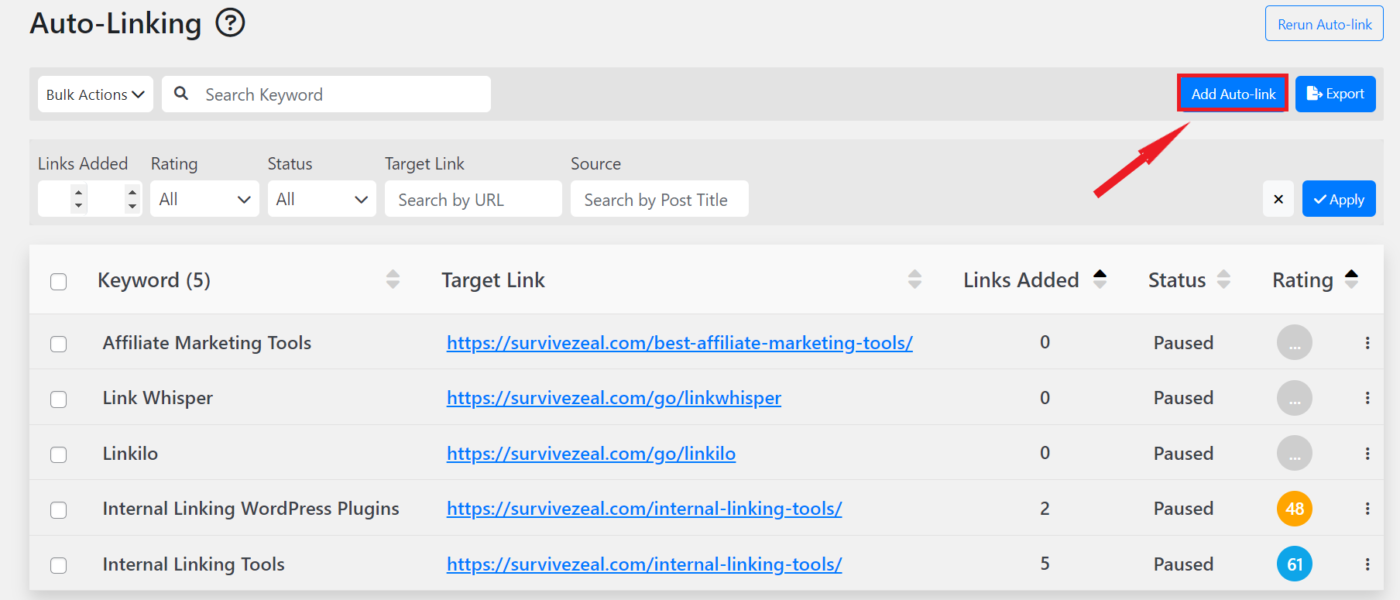Click the search magnifier icon
1400x600 pixels.
click(180, 93)
